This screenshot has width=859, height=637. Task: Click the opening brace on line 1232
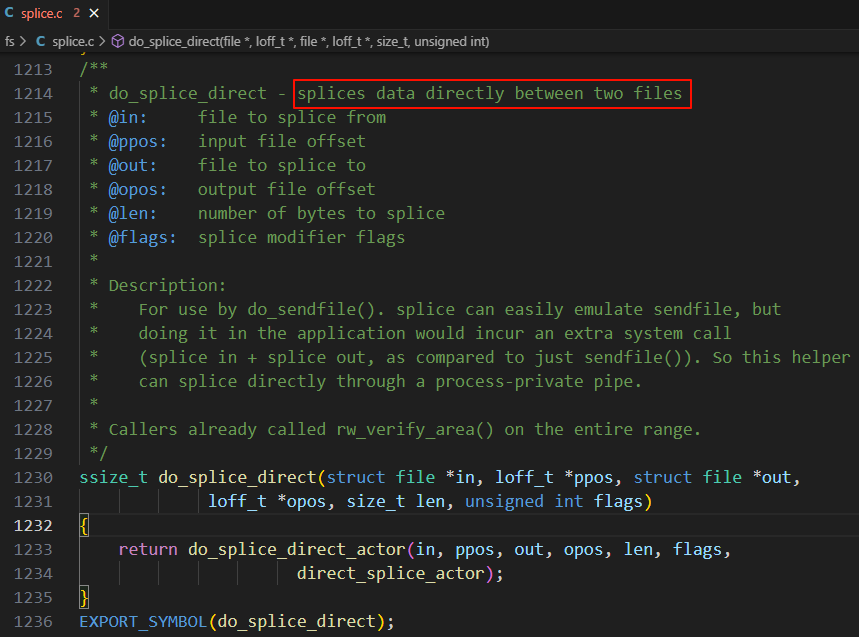pos(84,526)
